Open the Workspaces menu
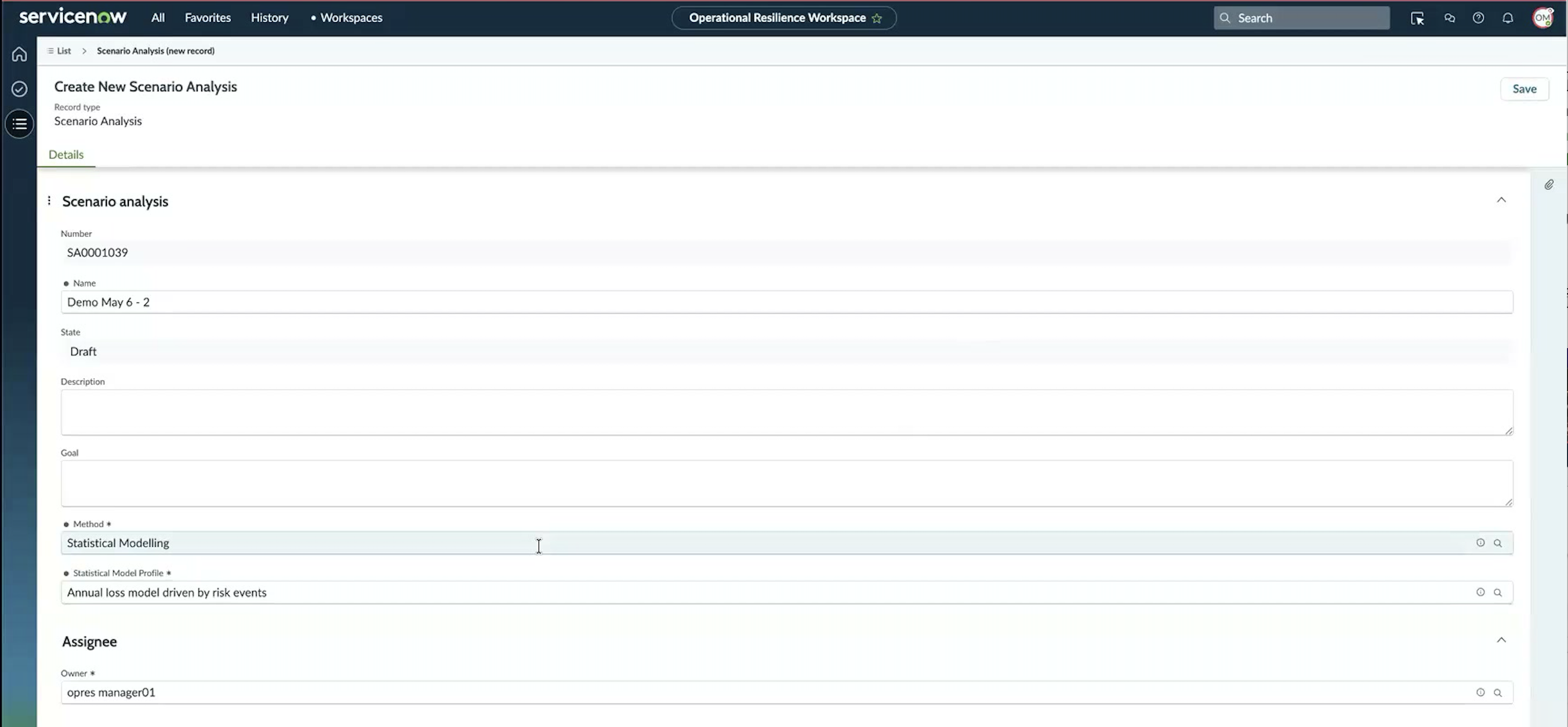Screen dimensions: 1568x727 click(x=351, y=17)
